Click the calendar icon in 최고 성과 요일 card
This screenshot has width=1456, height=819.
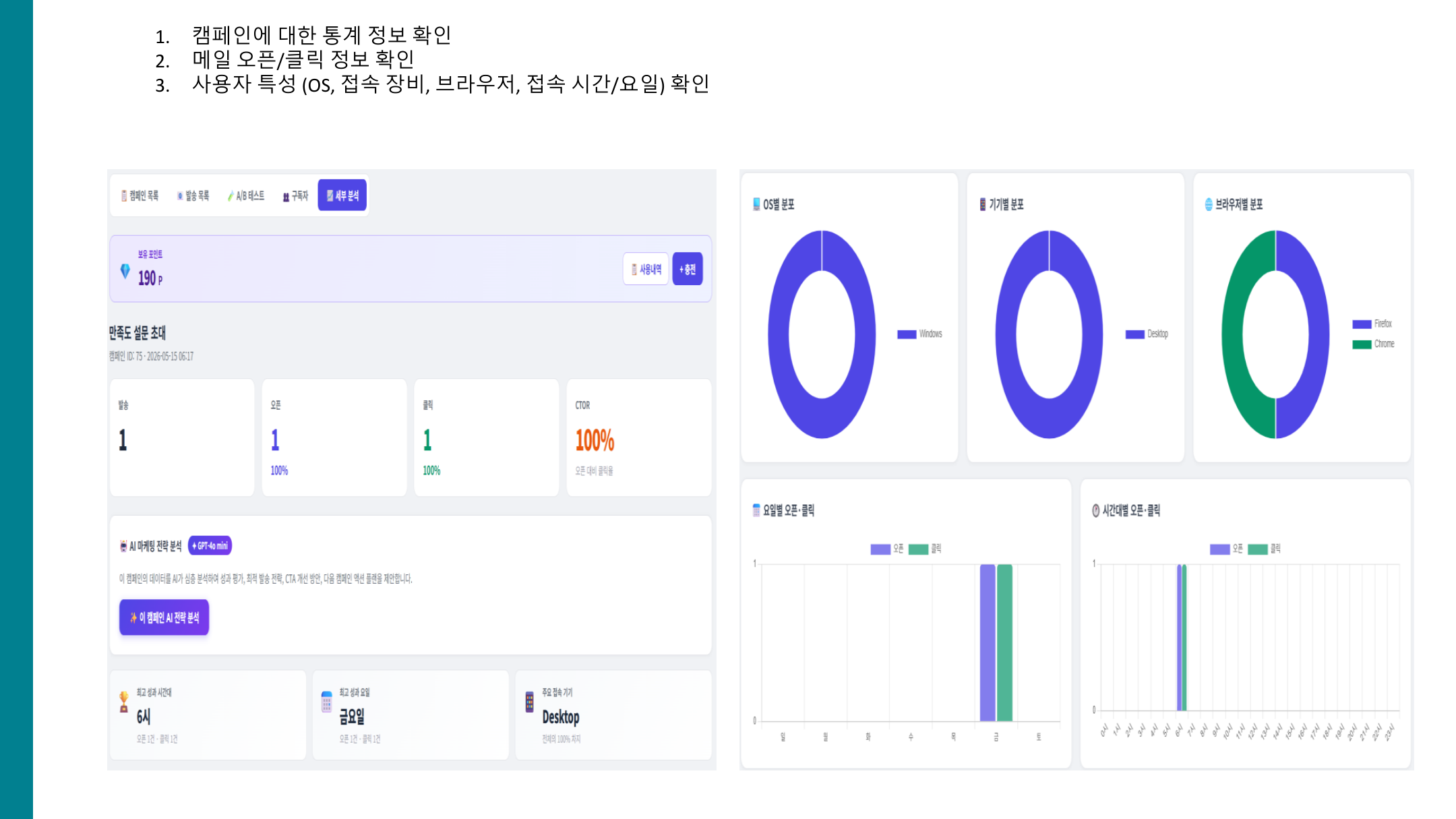point(327,702)
